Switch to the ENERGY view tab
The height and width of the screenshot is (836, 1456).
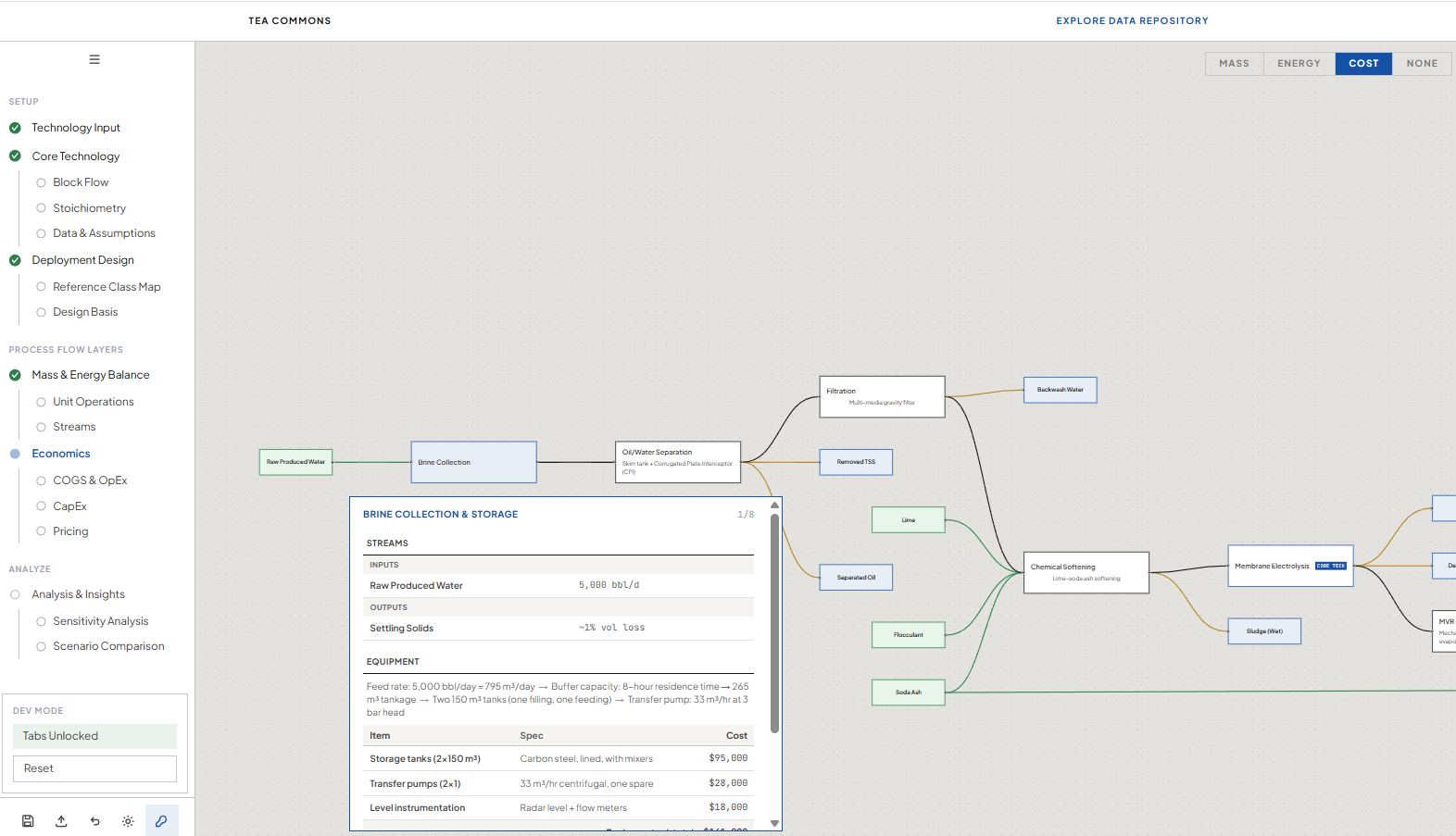(1299, 64)
